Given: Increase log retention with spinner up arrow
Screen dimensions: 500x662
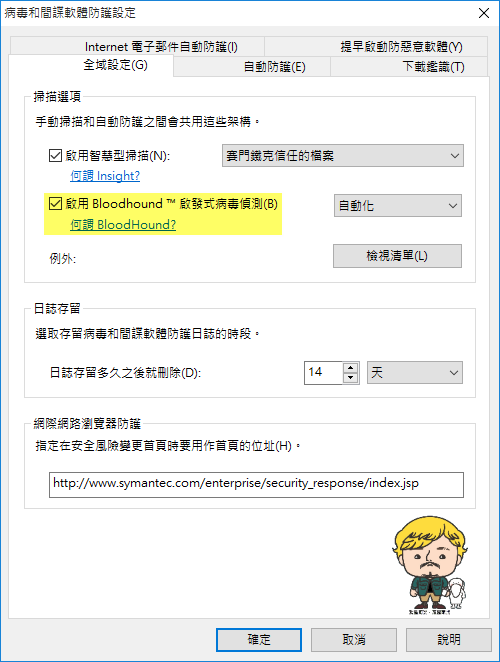Looking at the screenshot, I should [350, 367].
